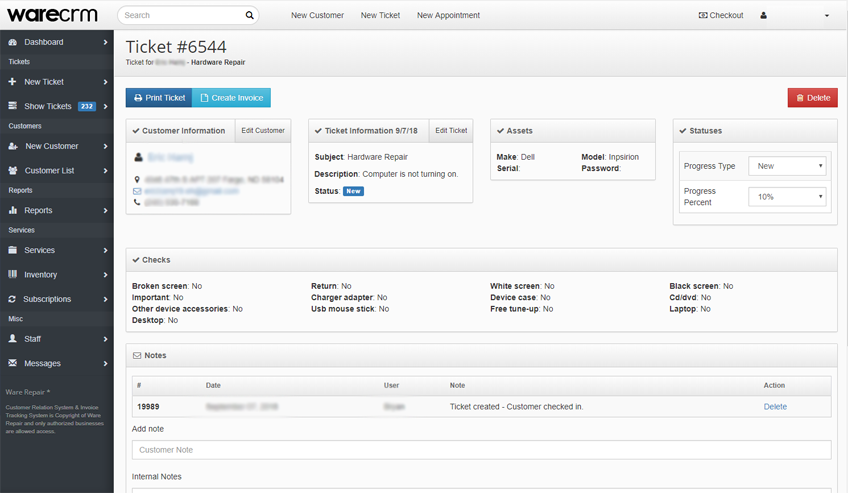Click the Subscriptions refresh icon
This screenshot has height=493, width=848.
click(x=12, y=299)
